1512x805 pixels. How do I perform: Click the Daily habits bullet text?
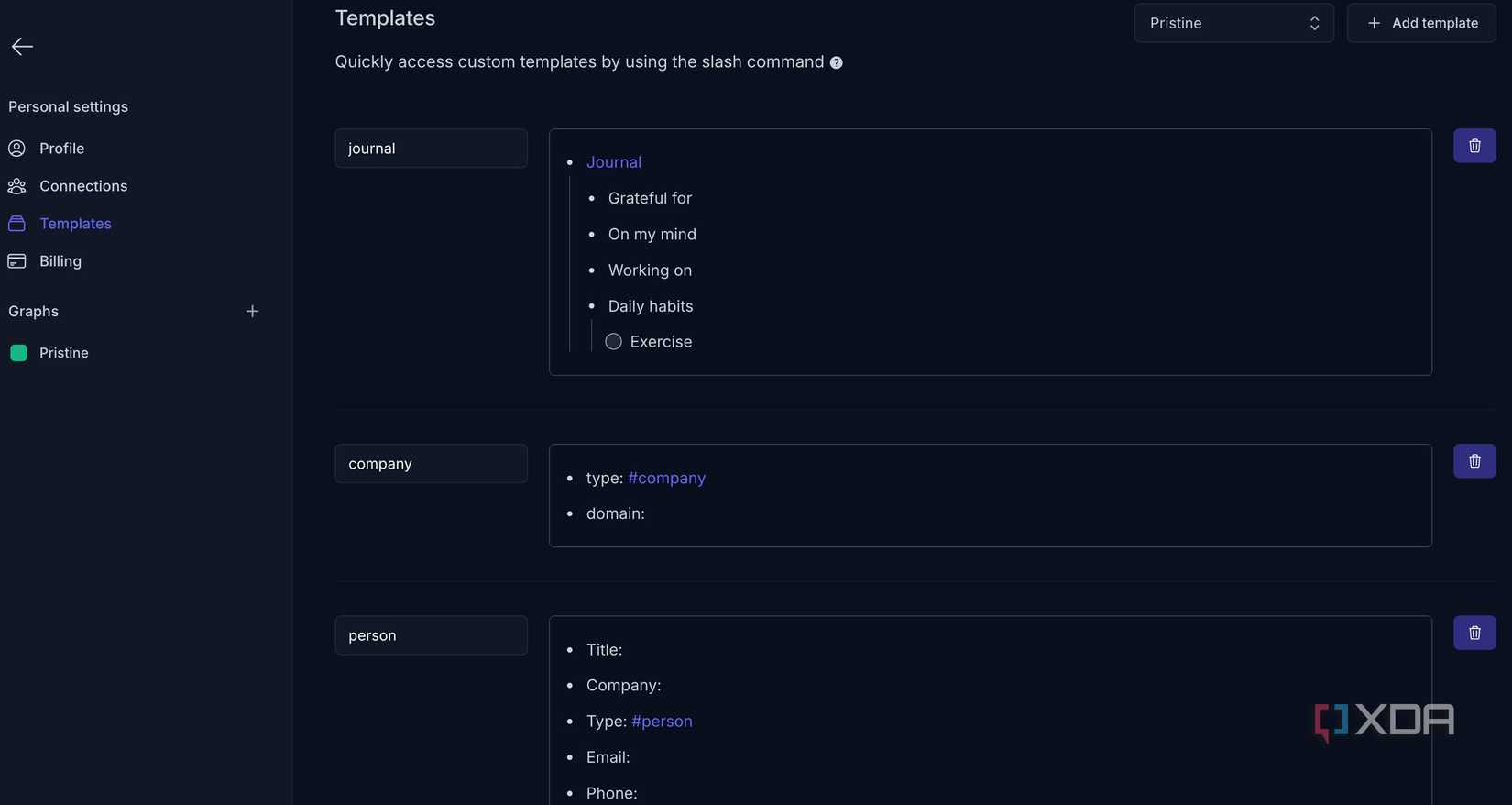651,305
